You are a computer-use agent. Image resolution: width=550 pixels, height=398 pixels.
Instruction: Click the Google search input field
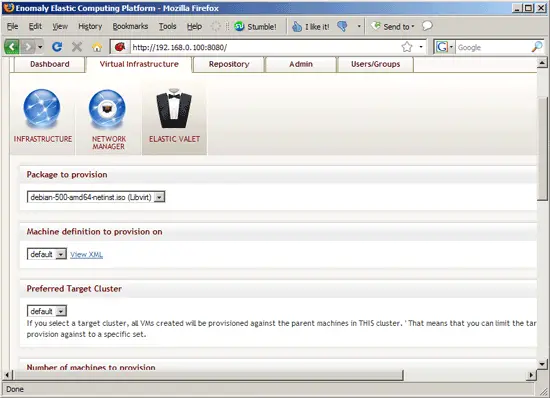coord(493,47)
